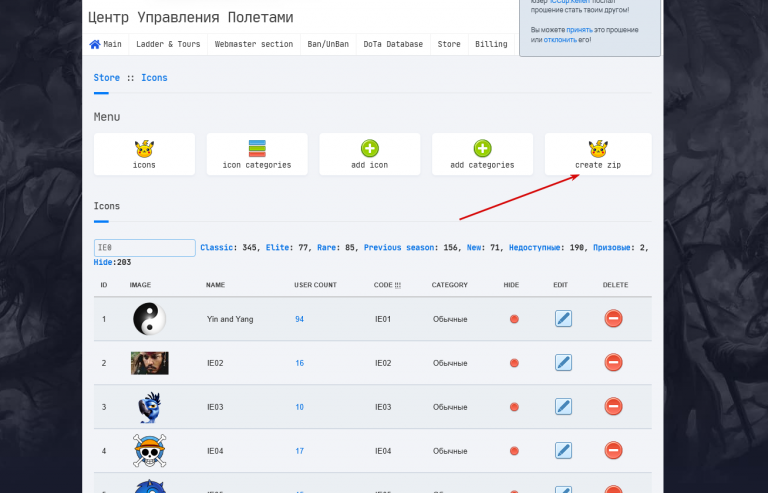This screenshot has height=493, width=768.
Task: Open DoTa Database tab
Action: [x=393, y=44]
